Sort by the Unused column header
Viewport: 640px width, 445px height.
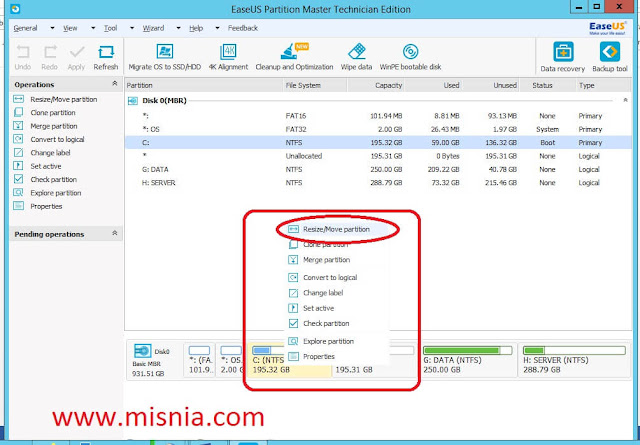pyautogui.click(x=490, y=85)
